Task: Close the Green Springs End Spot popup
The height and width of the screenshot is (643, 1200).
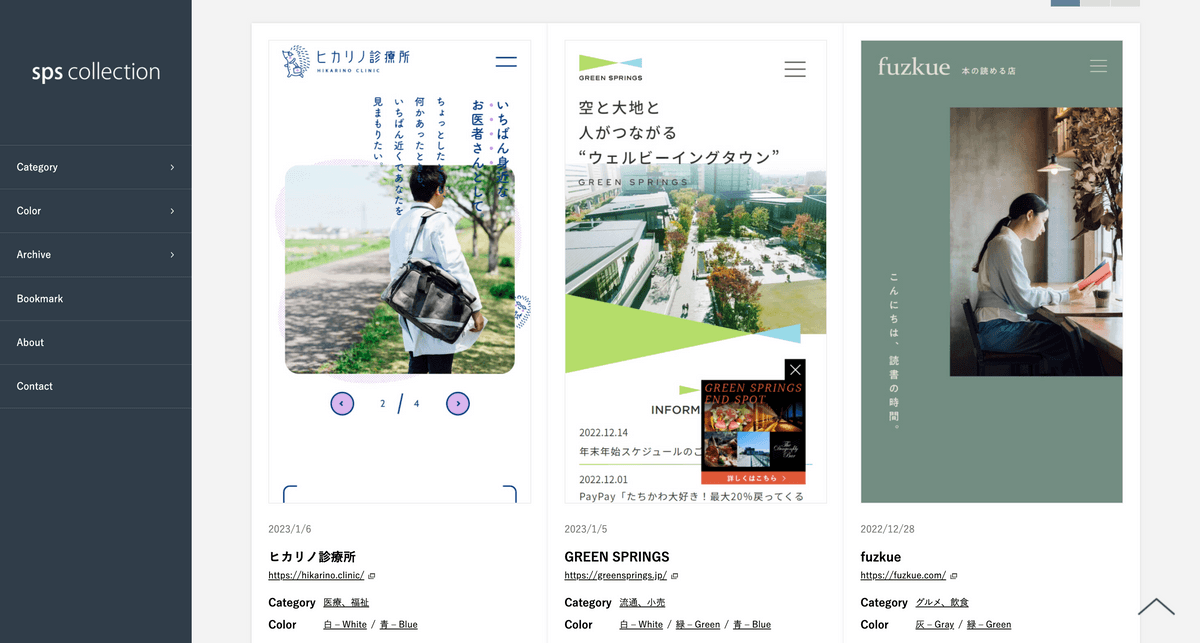Action: point(795,370)
